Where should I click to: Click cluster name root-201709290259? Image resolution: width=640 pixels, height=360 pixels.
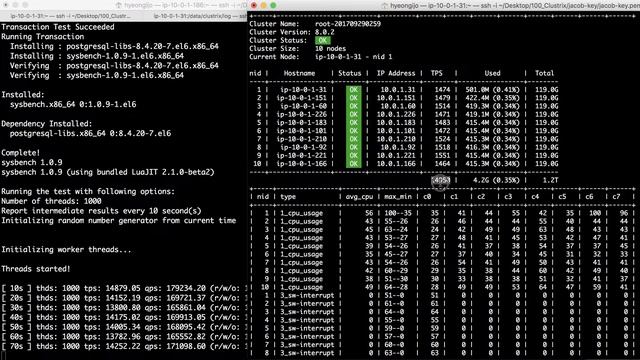(348, 24)
